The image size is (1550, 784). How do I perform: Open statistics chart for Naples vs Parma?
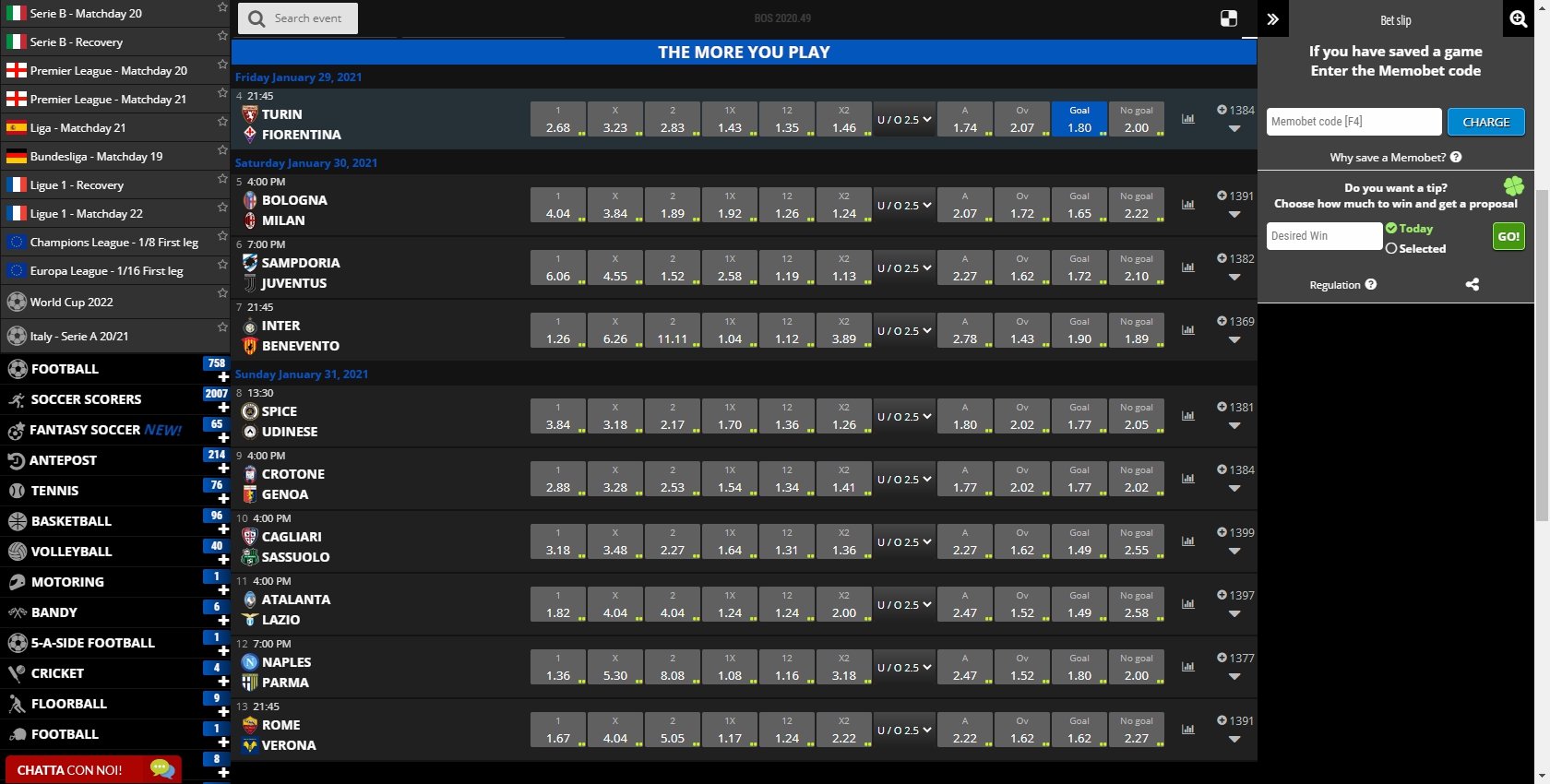pyautogui.click(x=1188, y=667)
